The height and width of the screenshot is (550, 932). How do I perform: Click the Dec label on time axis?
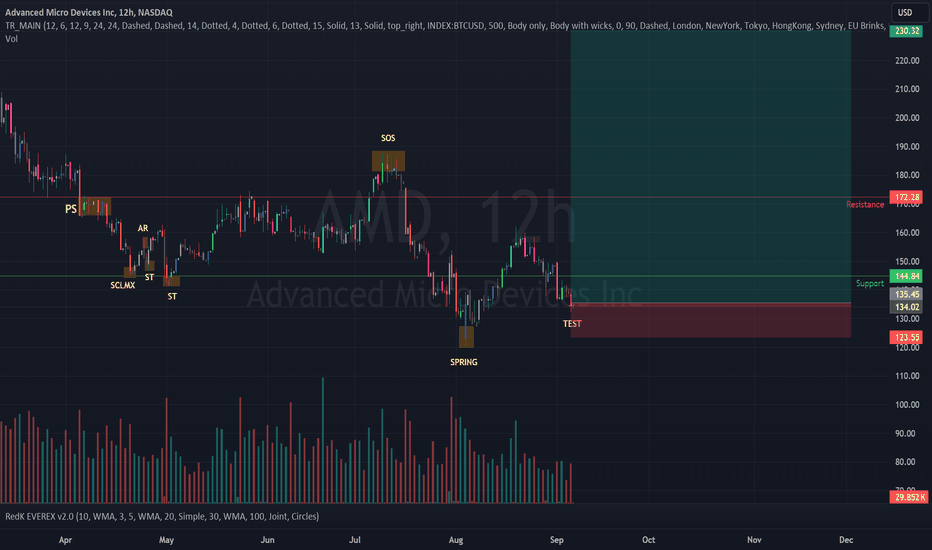click(x=846, y=540)
